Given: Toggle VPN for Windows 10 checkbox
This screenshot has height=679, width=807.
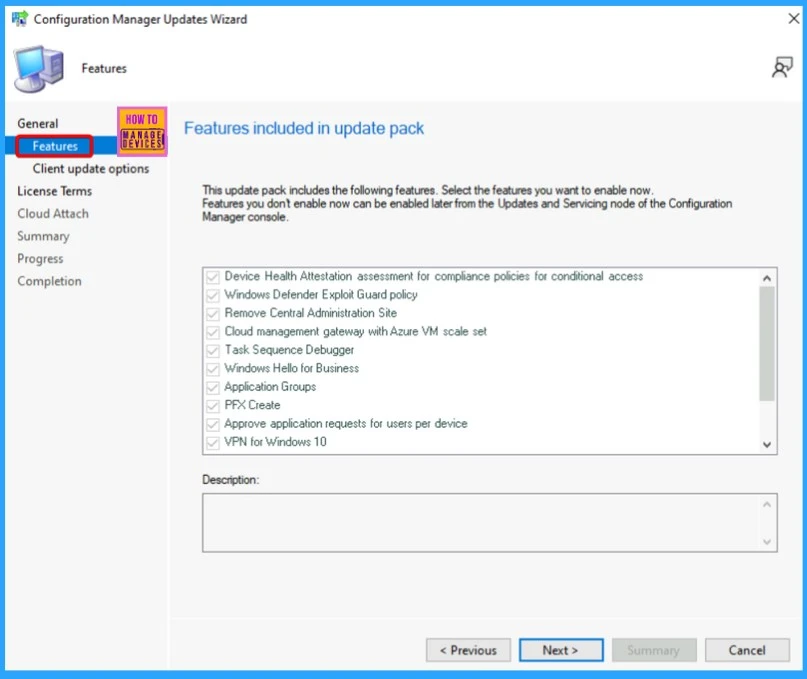Looking at the screenshot, I should tap(213, 442).
